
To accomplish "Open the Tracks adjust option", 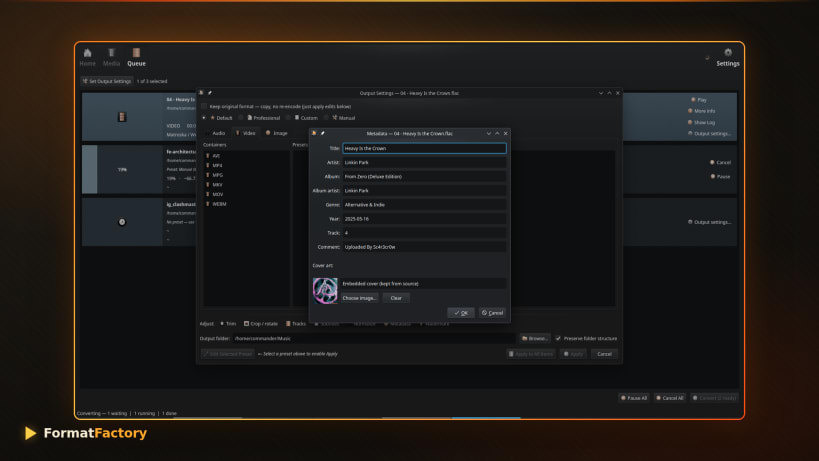I will pos(296,324).
